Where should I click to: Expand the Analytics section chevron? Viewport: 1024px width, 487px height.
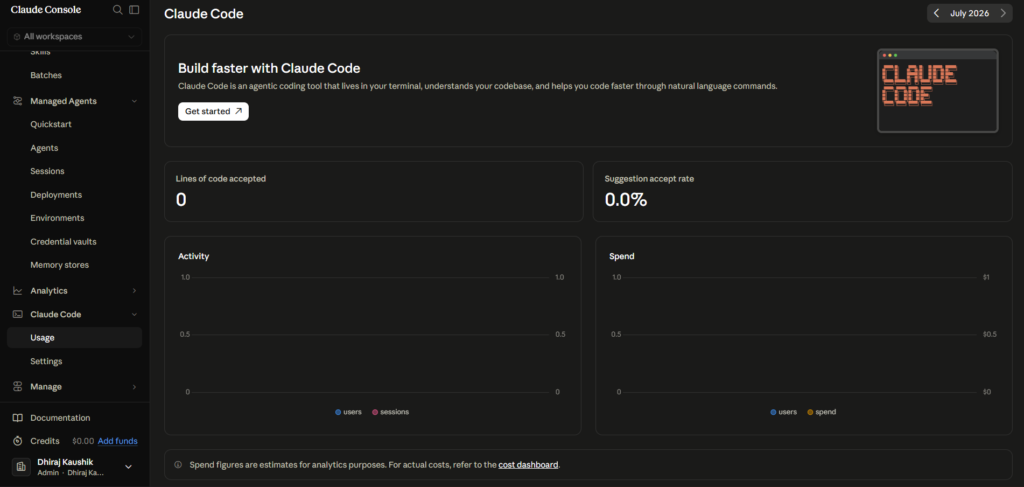(135, 291)
